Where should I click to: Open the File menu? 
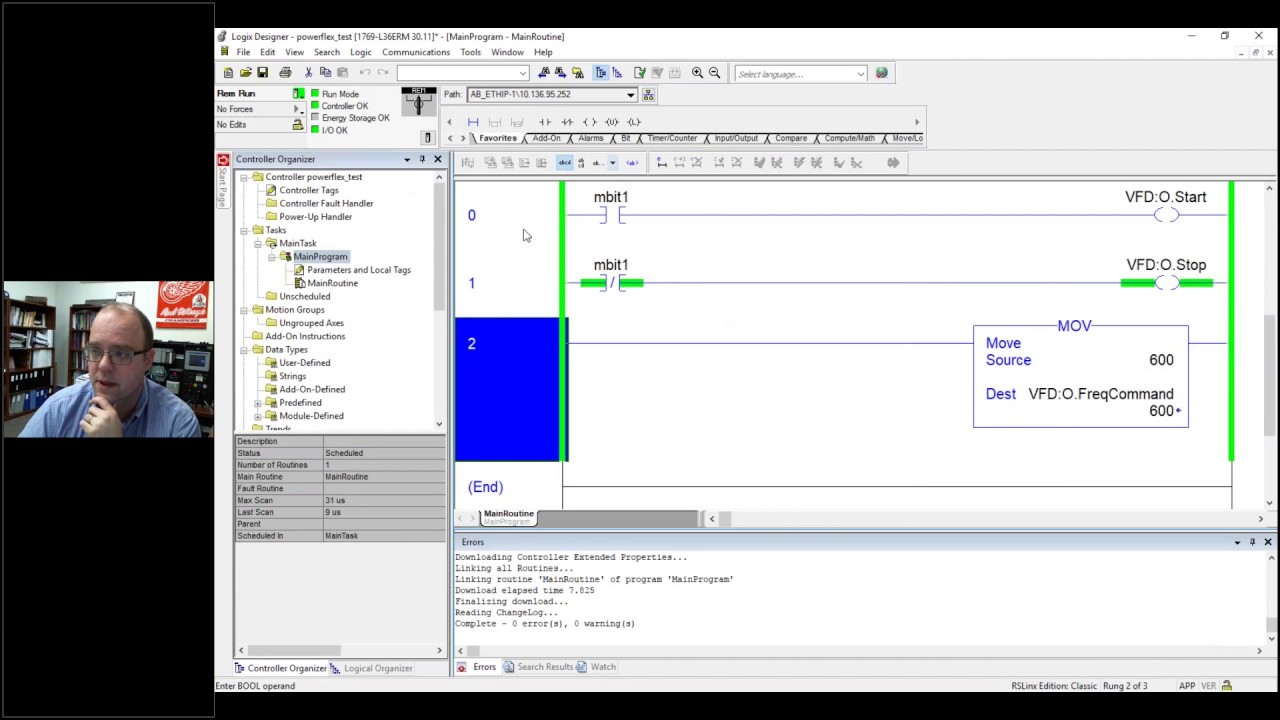[243, 52]
